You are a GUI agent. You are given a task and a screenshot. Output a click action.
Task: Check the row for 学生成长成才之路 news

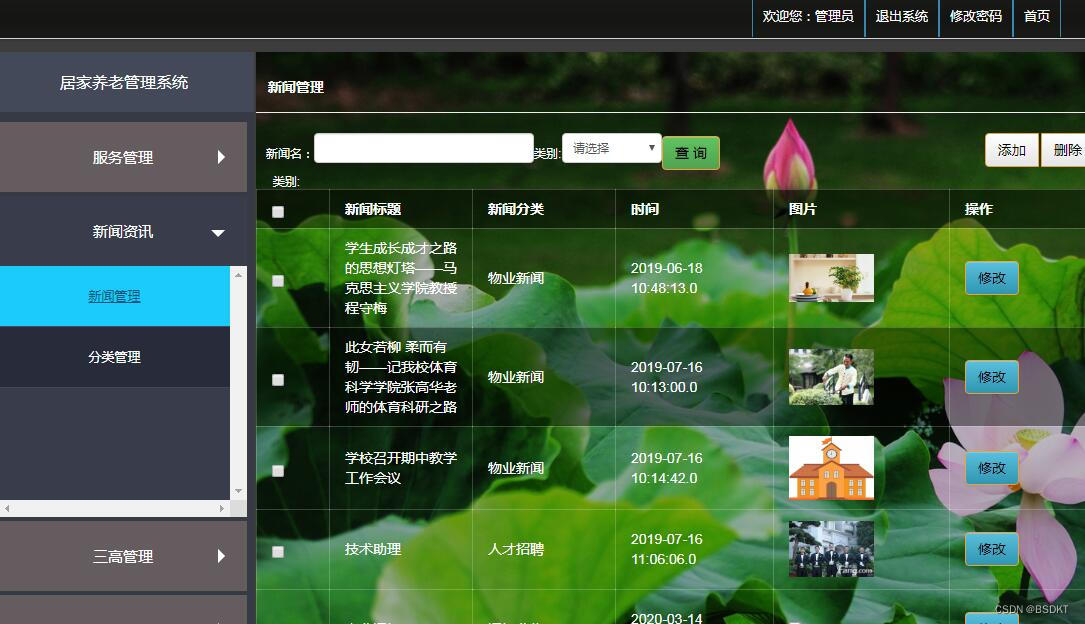coord(278,281)
